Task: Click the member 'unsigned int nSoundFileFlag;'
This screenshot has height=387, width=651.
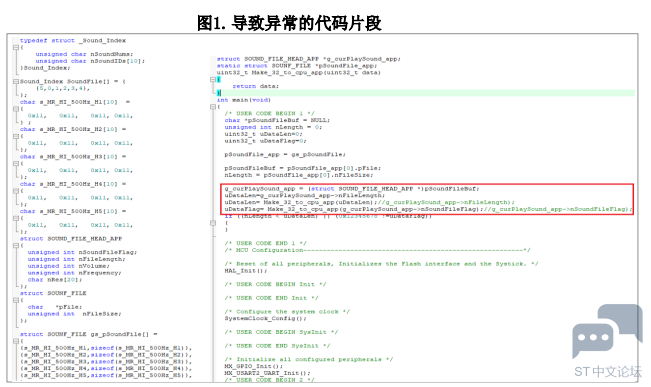Action: 82,252
